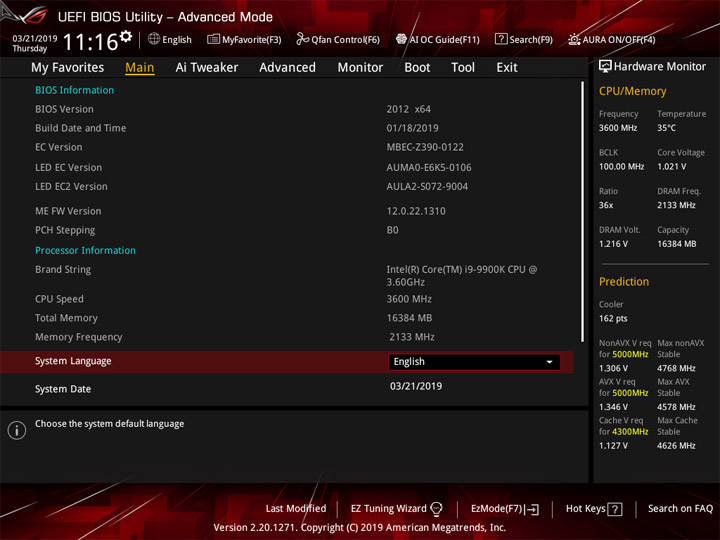
Task: Click the settings gear next to the clock
Action: click(x=126, y=36)
